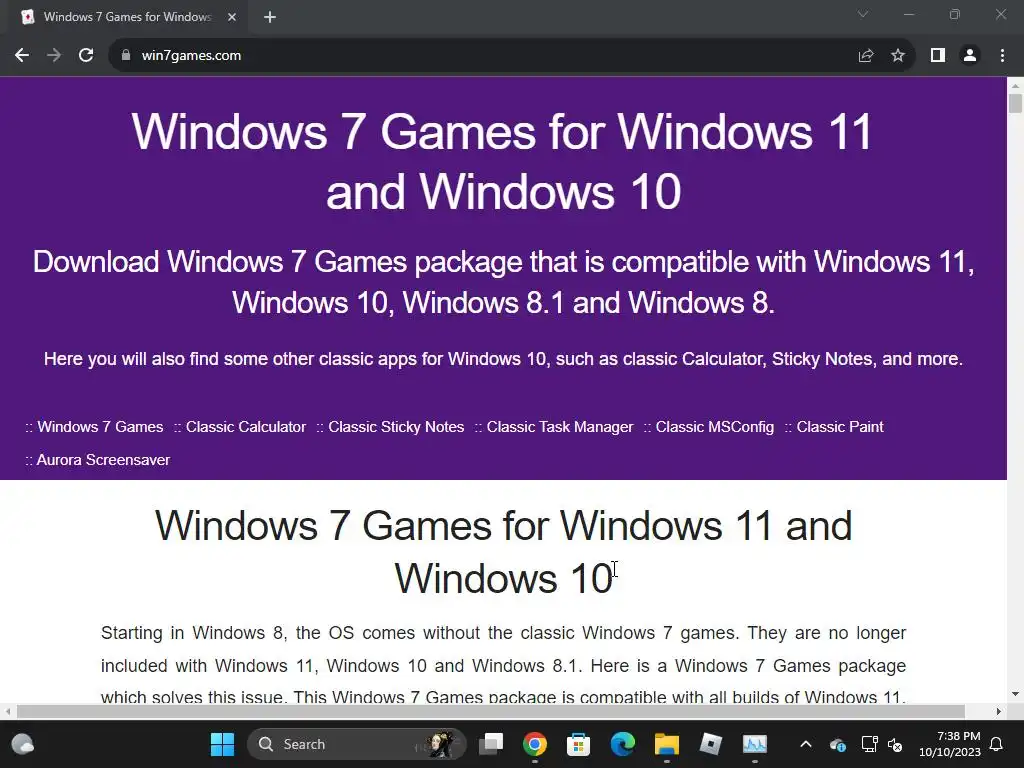Click the Download Windows 7 Games subtitle
Screen dimensions: 1024x768
tap(504, 282)
